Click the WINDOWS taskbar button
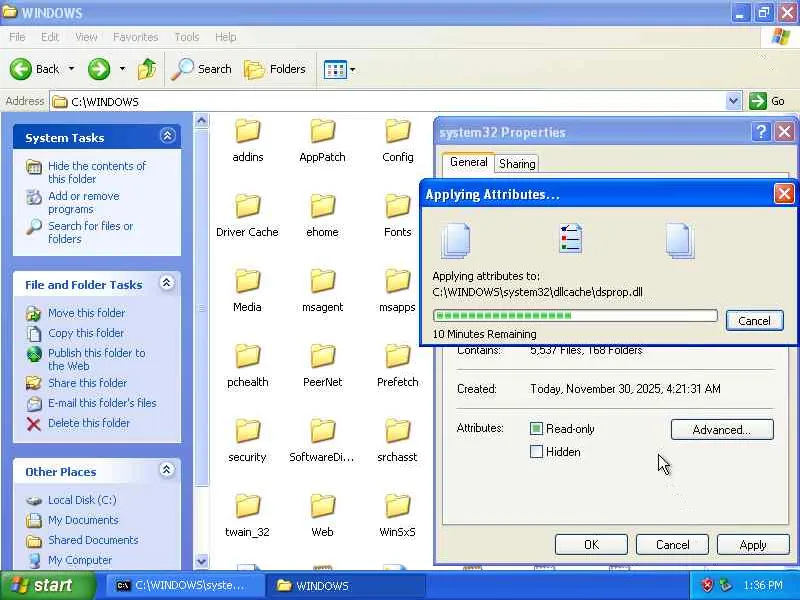This screenshot has height=600, width=800. (x=347, y=586)
